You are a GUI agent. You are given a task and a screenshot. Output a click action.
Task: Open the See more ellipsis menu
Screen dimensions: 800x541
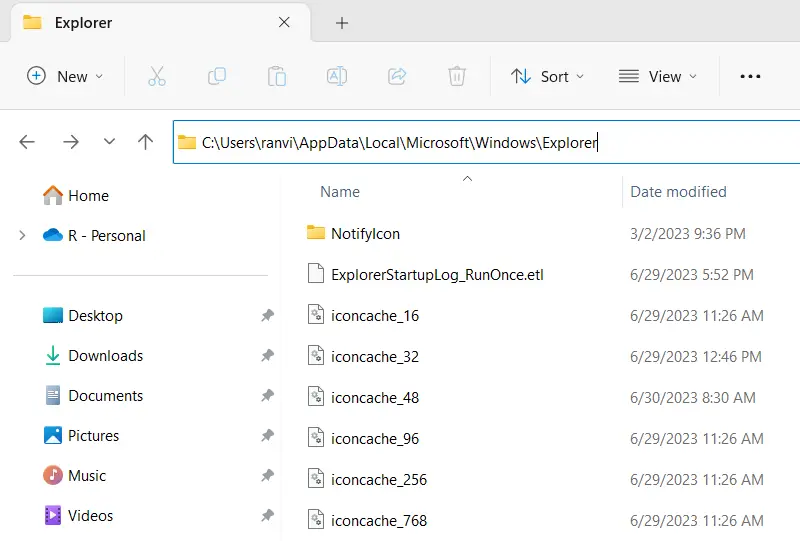pos(750,77)
